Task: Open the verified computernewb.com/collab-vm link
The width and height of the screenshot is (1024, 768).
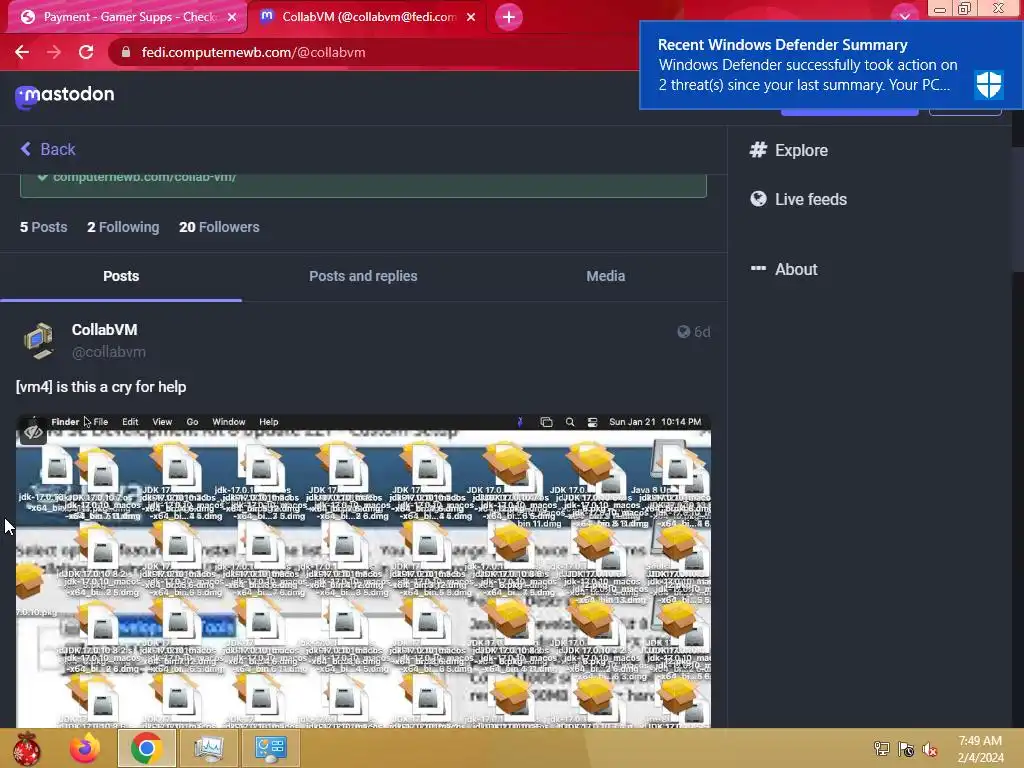Action: pyautogui.click(x=144, y=177)
